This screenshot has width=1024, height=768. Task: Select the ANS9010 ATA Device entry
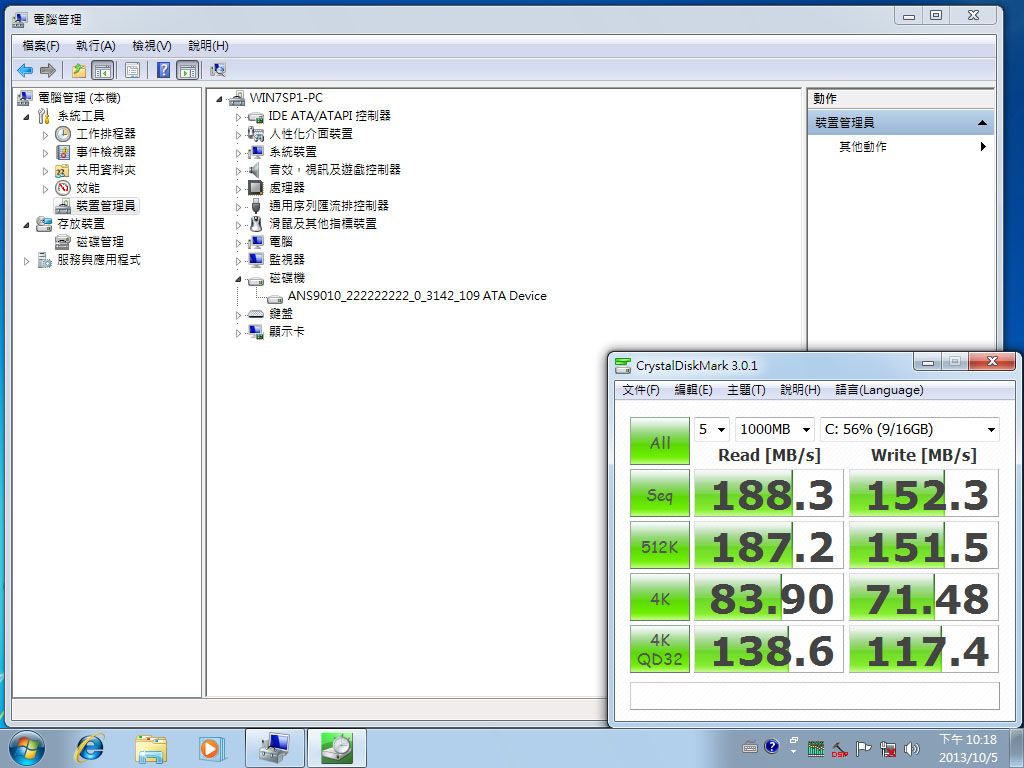[x=417, y=296]
